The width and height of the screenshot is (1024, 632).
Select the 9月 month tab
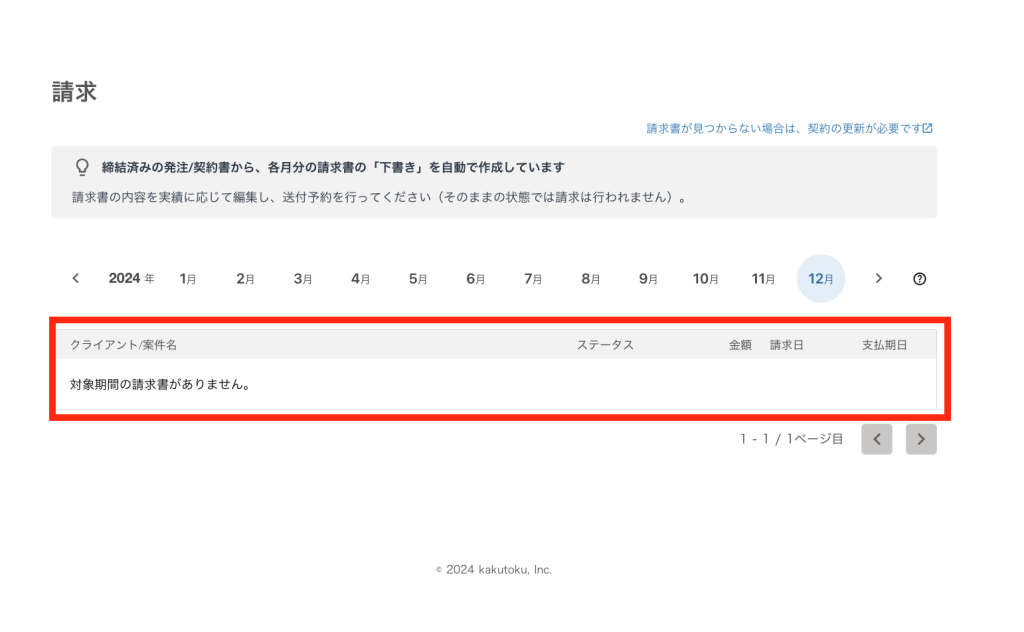click(648, 279)
